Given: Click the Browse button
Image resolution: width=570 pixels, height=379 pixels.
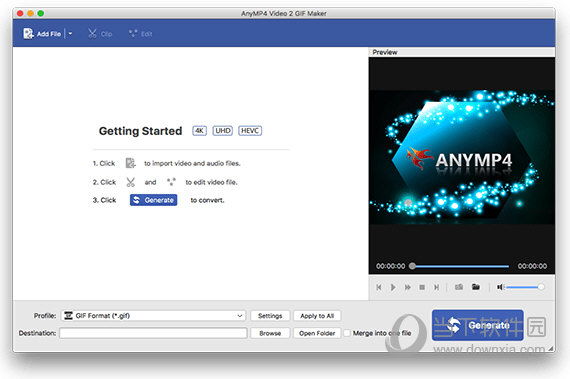Looking at the screenshot, I should tap(270, 333).
